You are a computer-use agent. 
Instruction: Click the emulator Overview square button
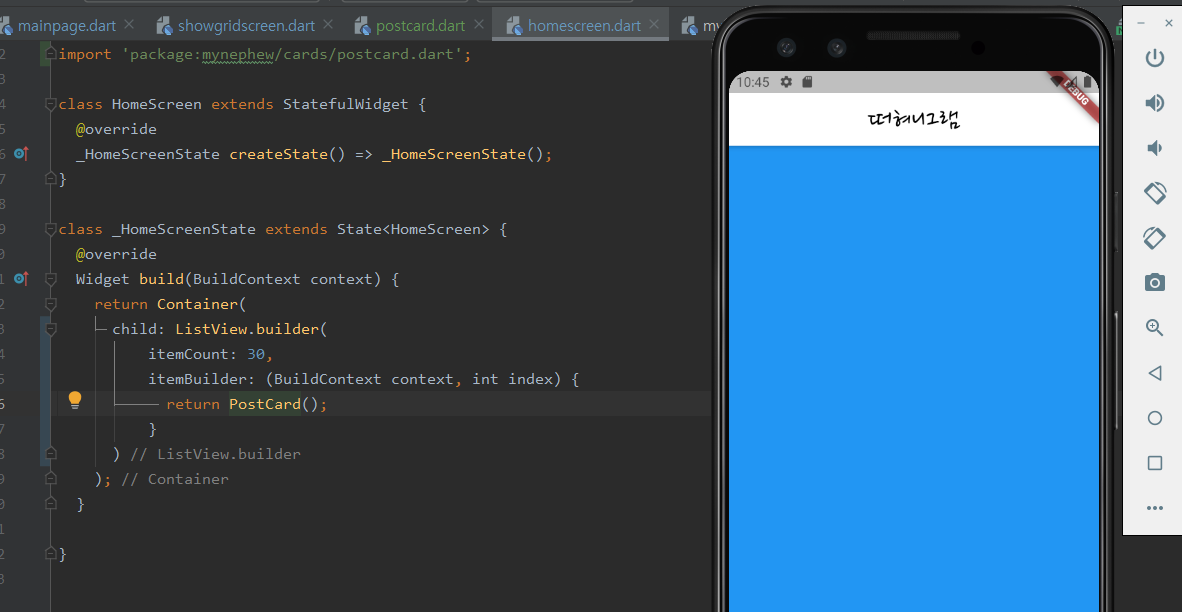coord(1154,463)
